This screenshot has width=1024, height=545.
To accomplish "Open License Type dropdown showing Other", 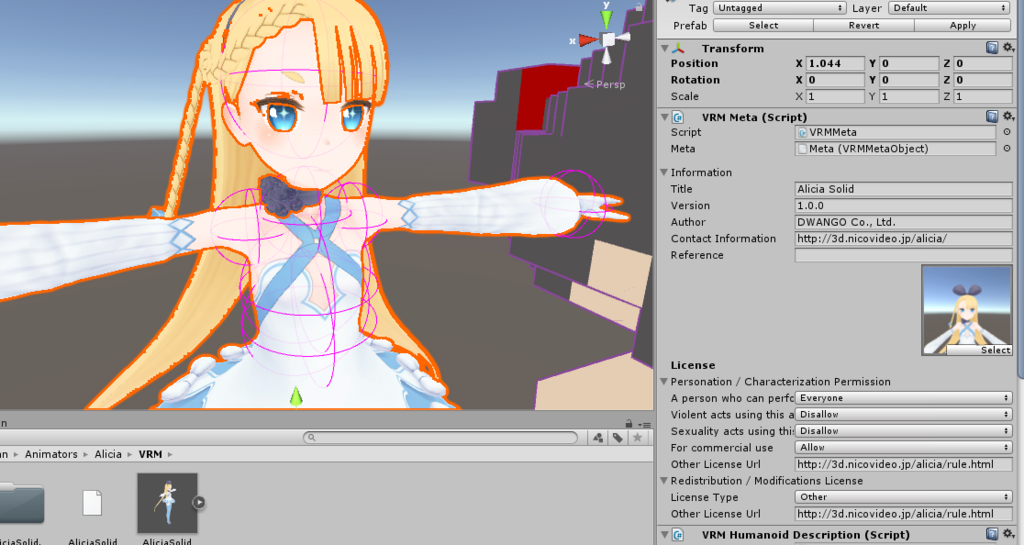I will [903, 497].
